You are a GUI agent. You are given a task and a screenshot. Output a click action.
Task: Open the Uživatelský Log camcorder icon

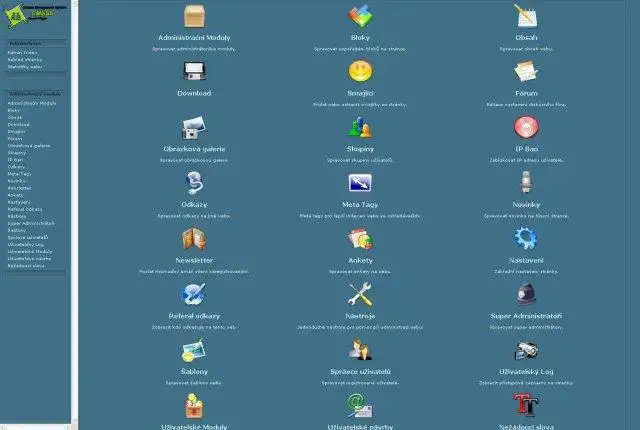coord(526,350)
